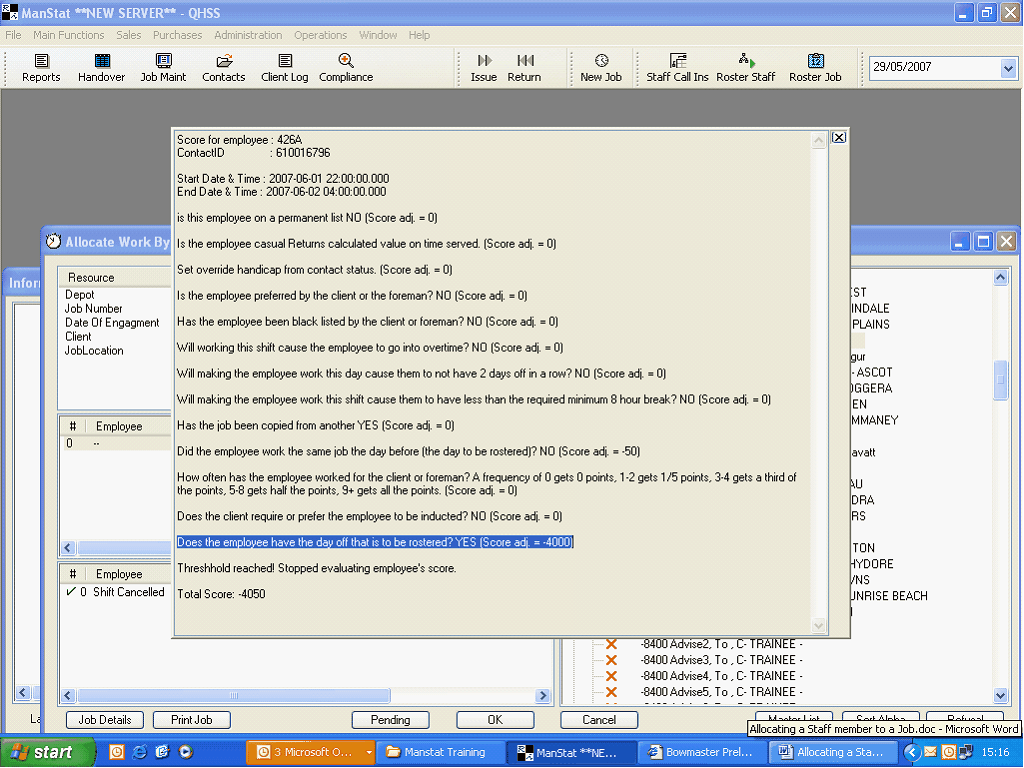Click the Handover toolbar icon
The width and height of the screenshot is (1024, 768).
[101, 68]
